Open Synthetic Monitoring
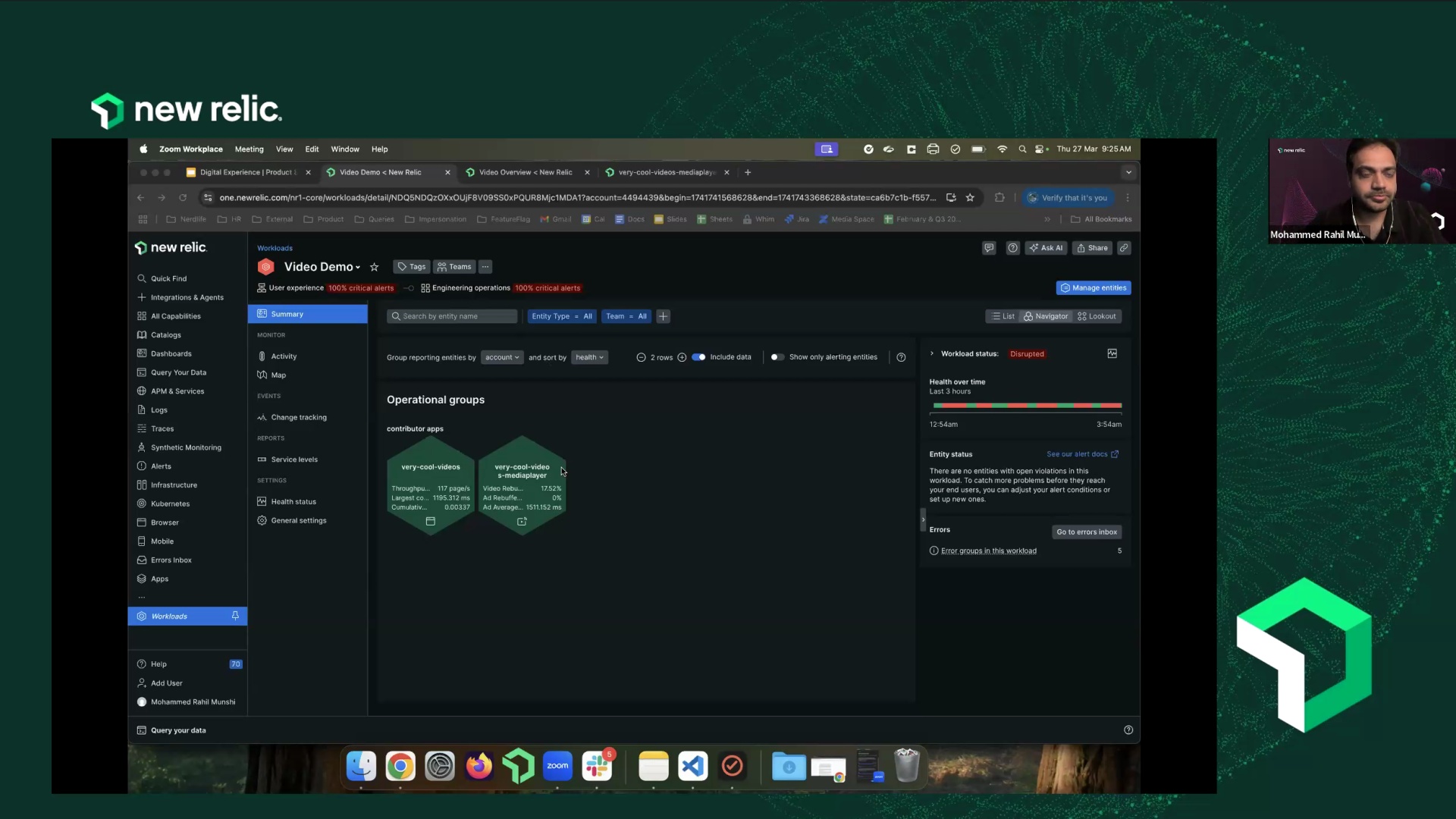1456x819 pixels. (186, 447)
